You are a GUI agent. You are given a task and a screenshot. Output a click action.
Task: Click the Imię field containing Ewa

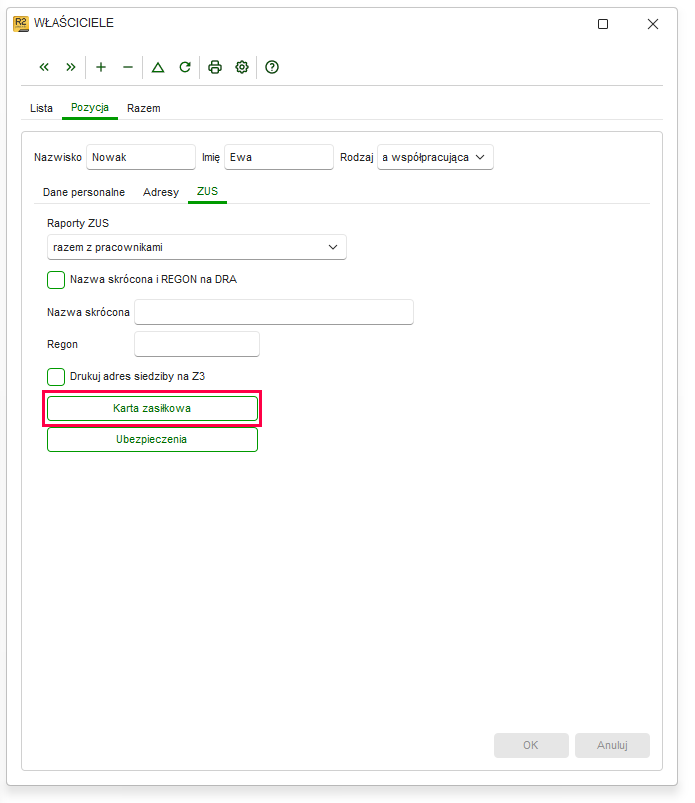(x=279, y=157)
